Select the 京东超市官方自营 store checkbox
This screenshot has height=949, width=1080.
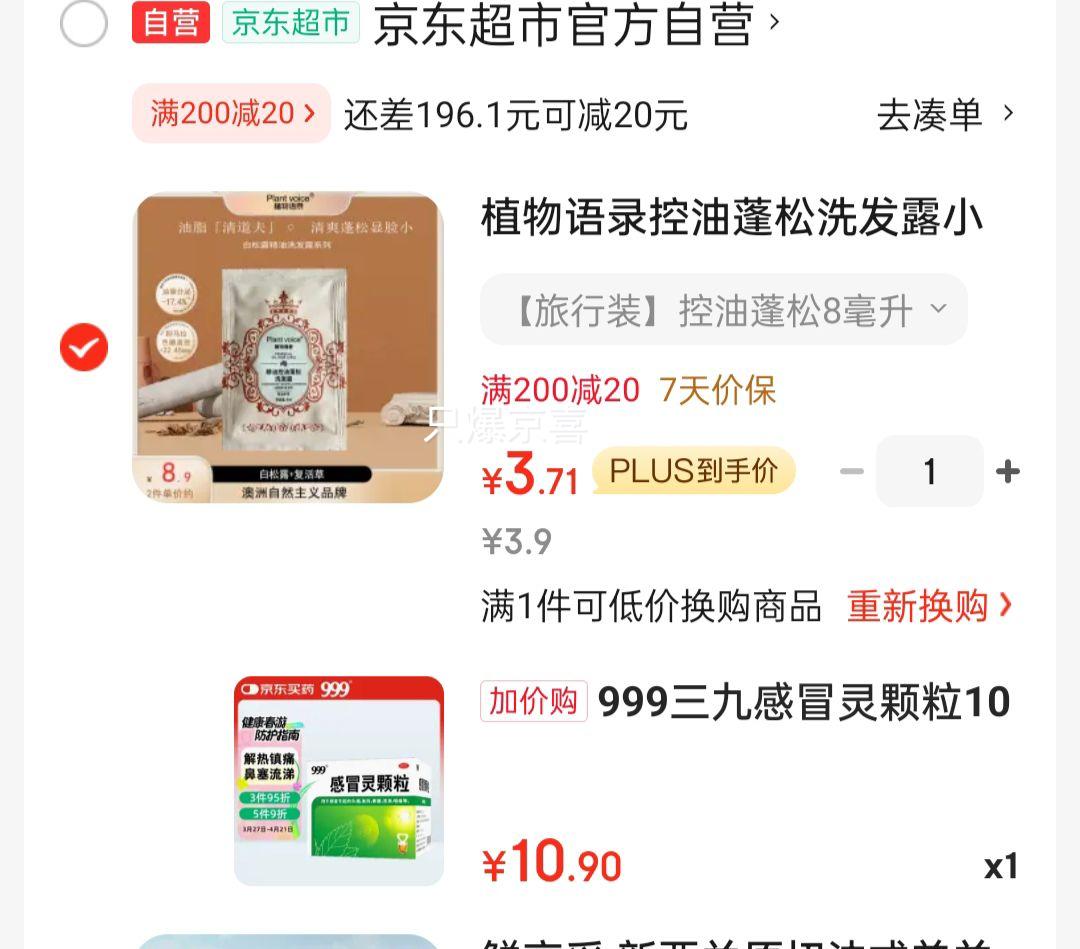click(84, 23)
